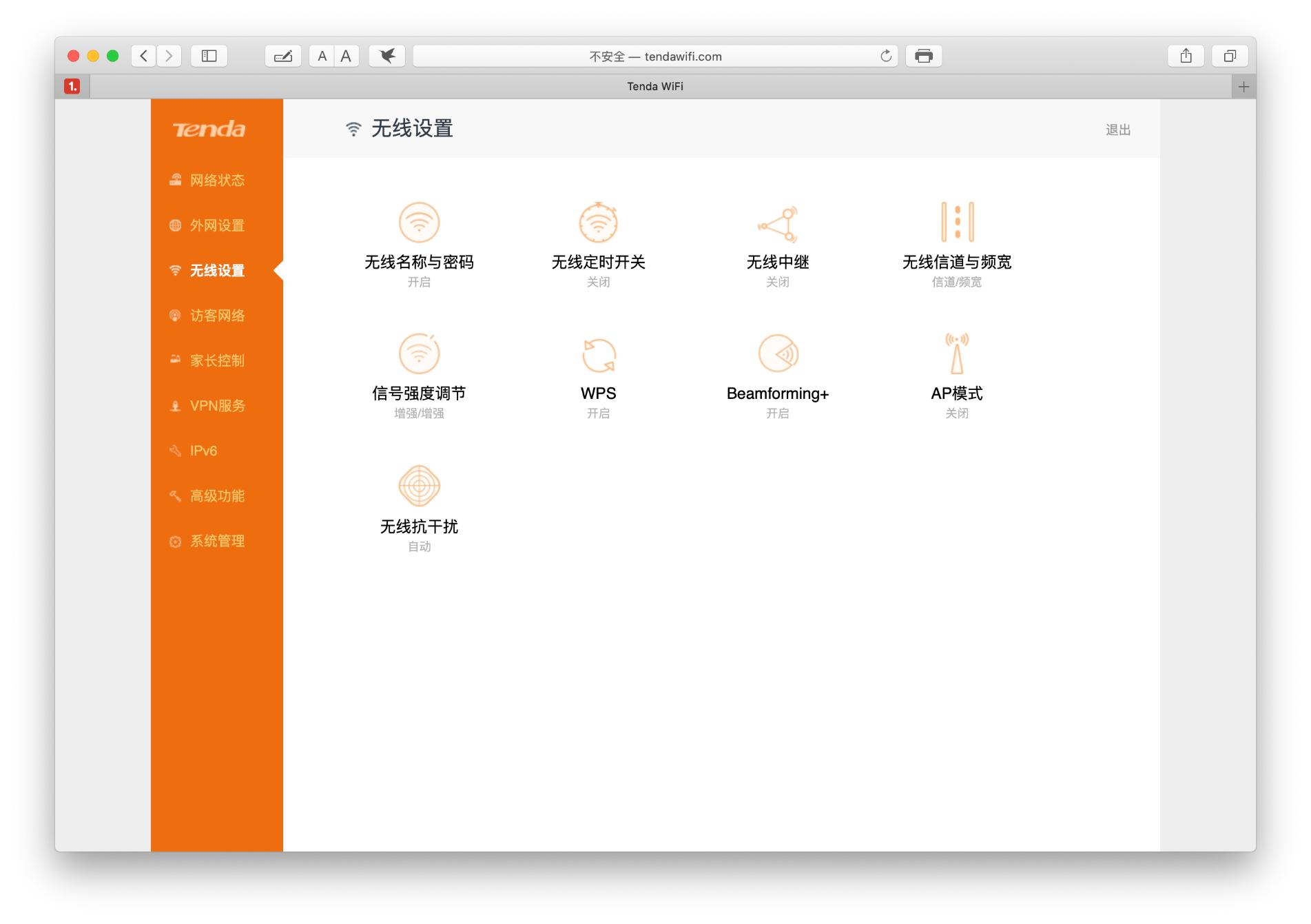Click the annotate pencil toolbar icon
1311x924 pixels.
pyautogui.click(x=283, y=56)
